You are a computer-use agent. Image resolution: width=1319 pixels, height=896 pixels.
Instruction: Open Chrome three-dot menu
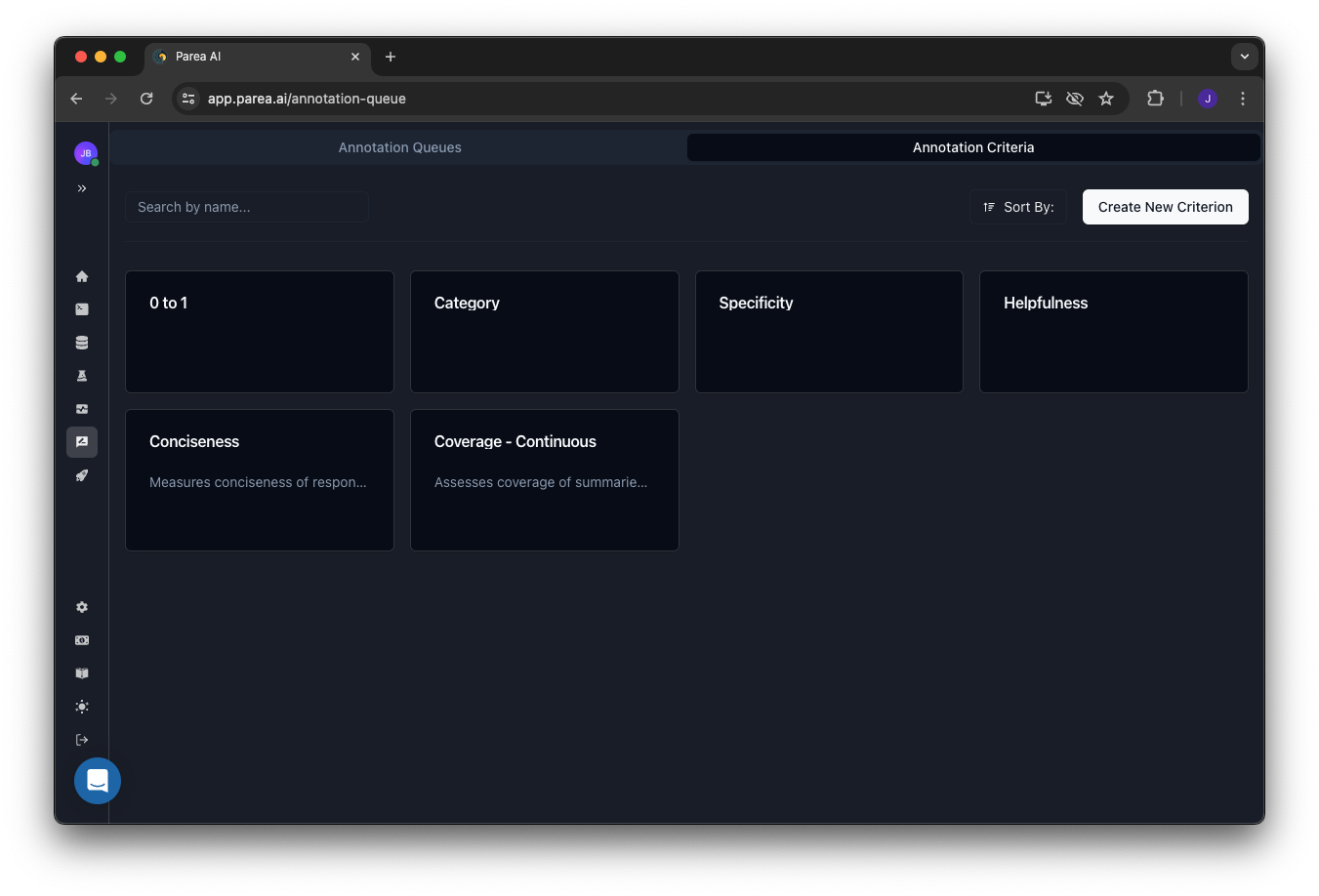click(x=1243, y=99)
